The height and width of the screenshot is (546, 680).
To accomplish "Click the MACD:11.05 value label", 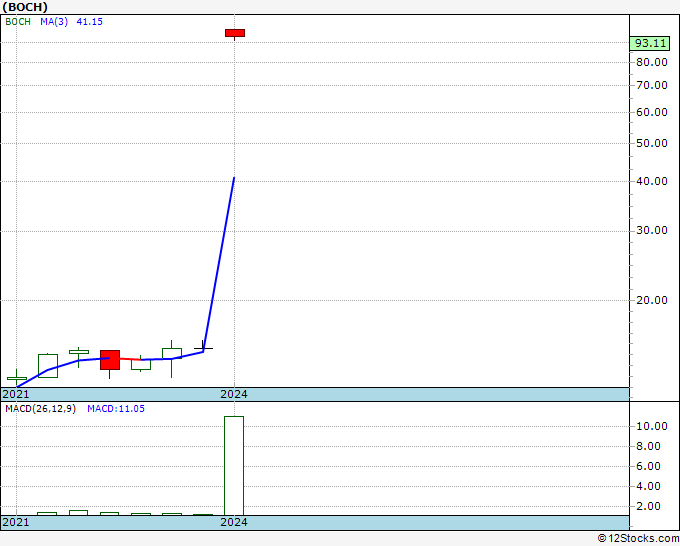I will 116,409.
